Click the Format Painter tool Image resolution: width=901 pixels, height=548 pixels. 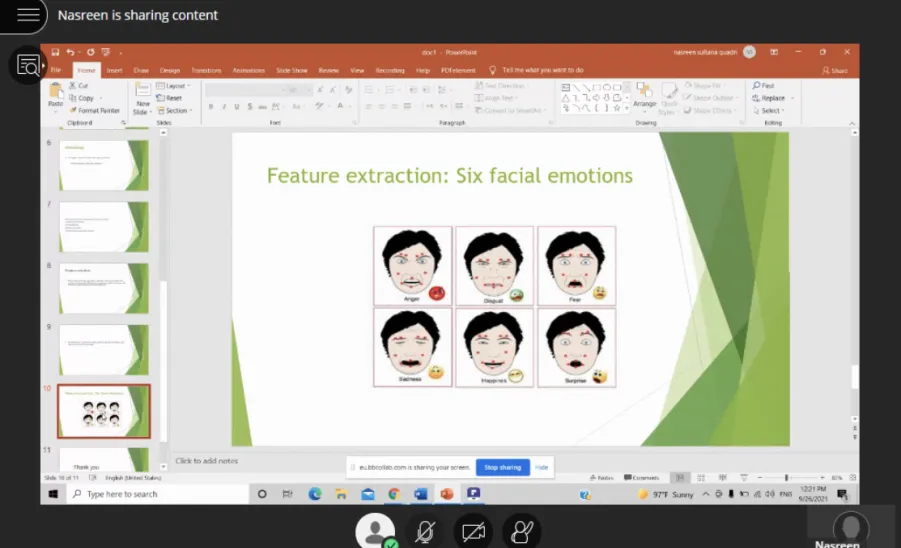tap(95, 110)
